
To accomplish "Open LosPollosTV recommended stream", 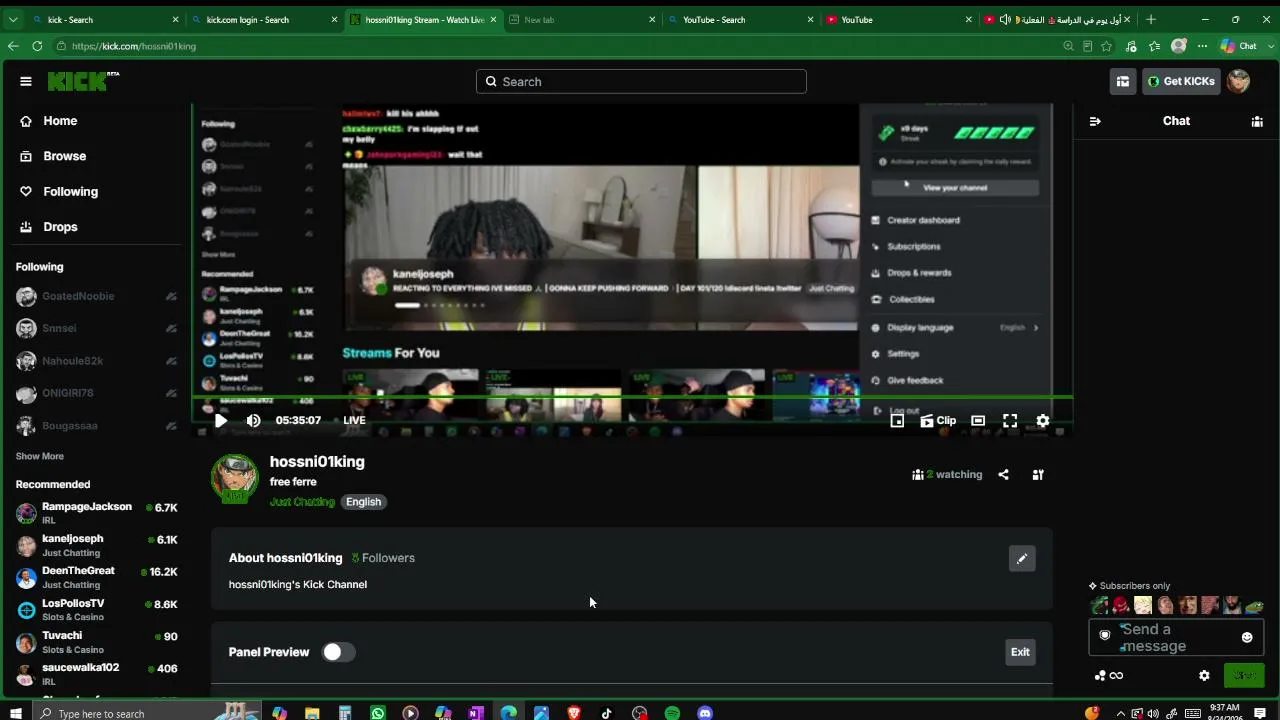I will (96, 610).
